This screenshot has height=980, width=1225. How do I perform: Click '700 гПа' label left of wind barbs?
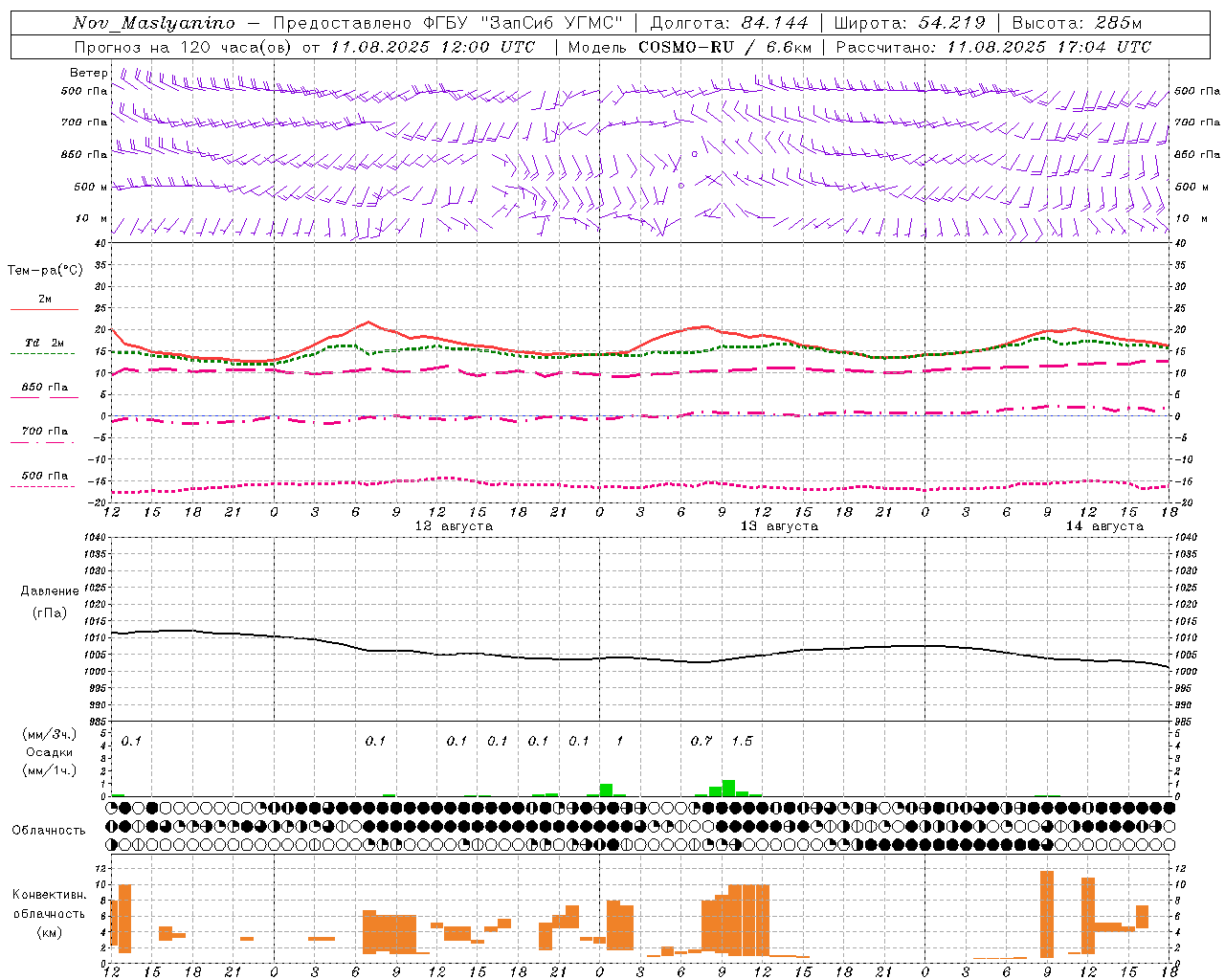tap(84, 122)
